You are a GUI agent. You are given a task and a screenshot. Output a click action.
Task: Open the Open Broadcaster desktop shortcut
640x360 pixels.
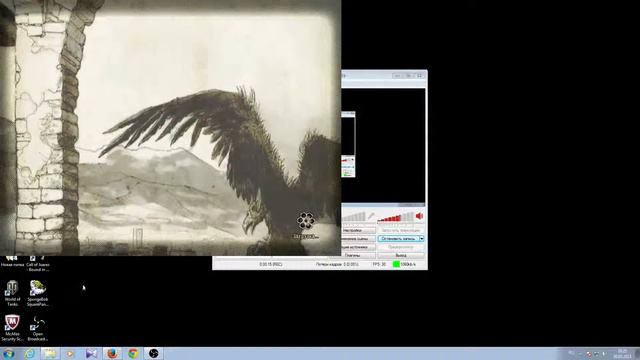click(38, 328)
